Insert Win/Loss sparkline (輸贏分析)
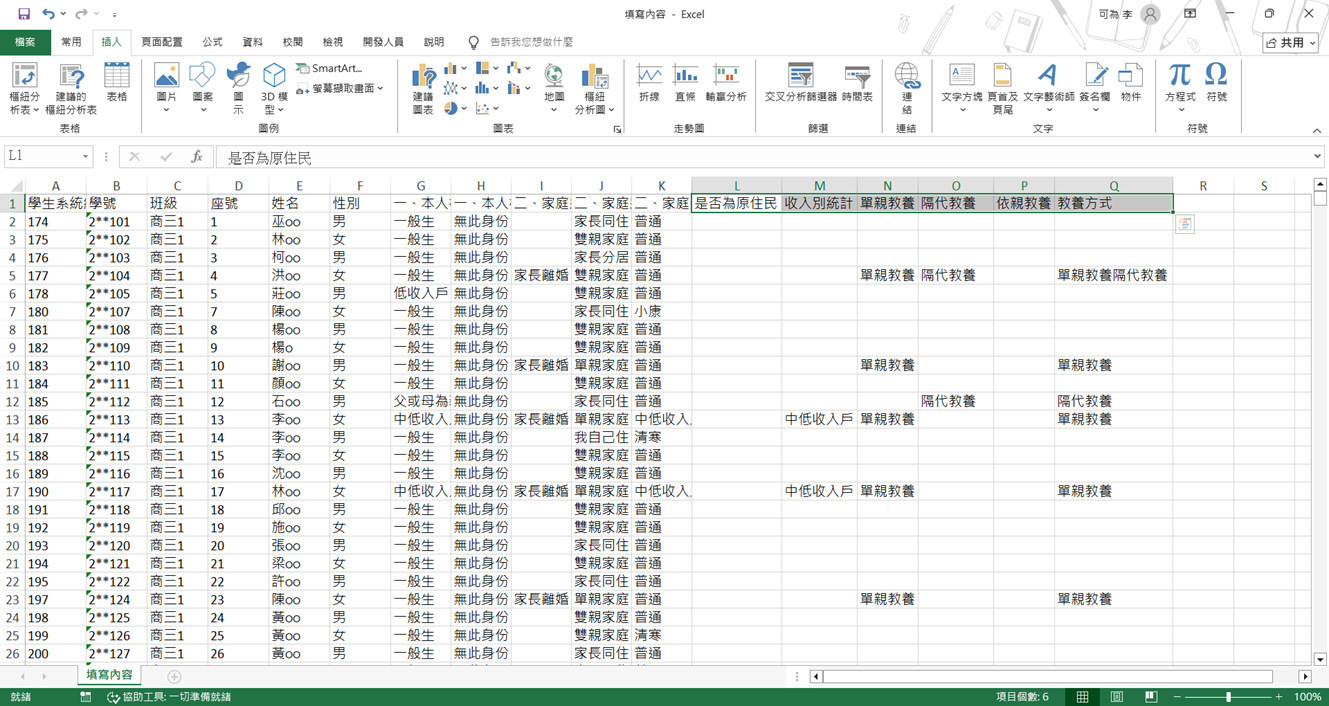Screen dimensions: 1329x706 pos(726,84)
